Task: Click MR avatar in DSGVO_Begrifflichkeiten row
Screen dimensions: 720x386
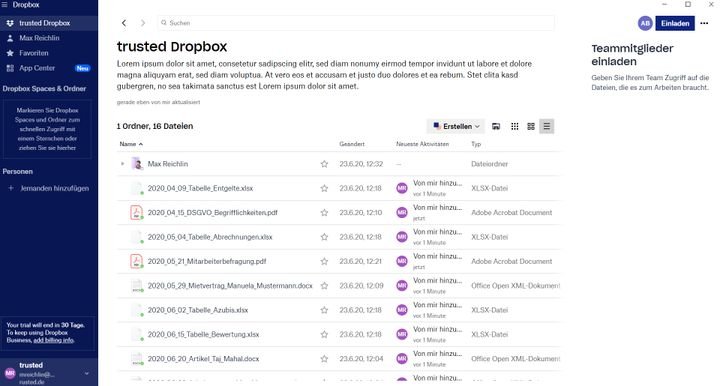Action: coord(402,213)
